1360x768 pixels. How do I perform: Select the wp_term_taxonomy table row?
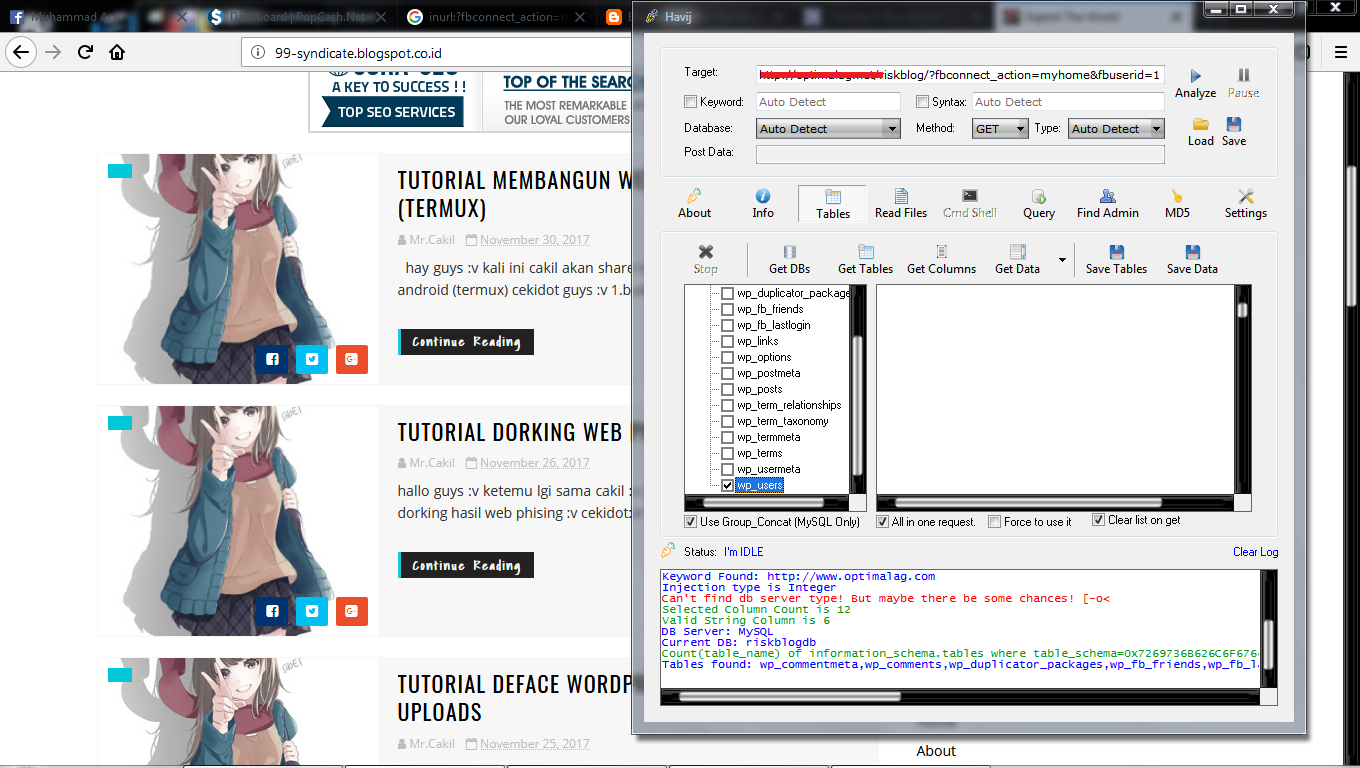tap(782, 421)
